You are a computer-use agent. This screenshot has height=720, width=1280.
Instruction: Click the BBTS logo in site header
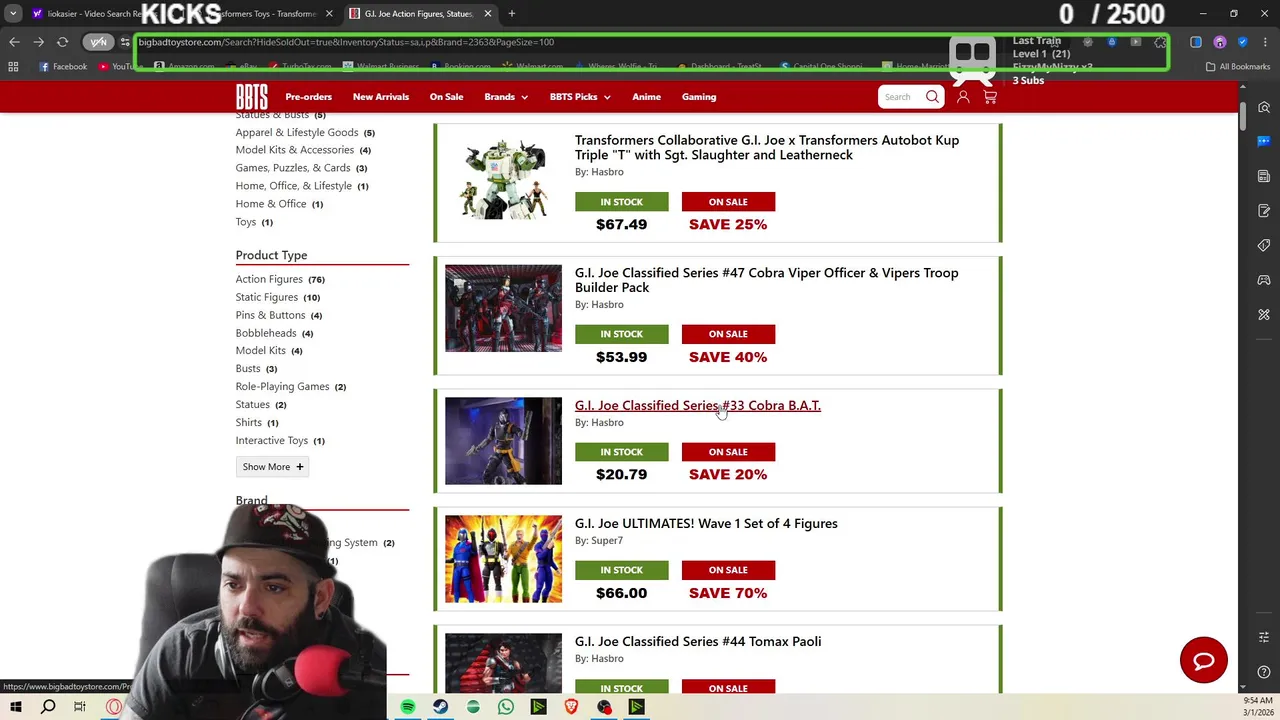(x=251, y=97)
